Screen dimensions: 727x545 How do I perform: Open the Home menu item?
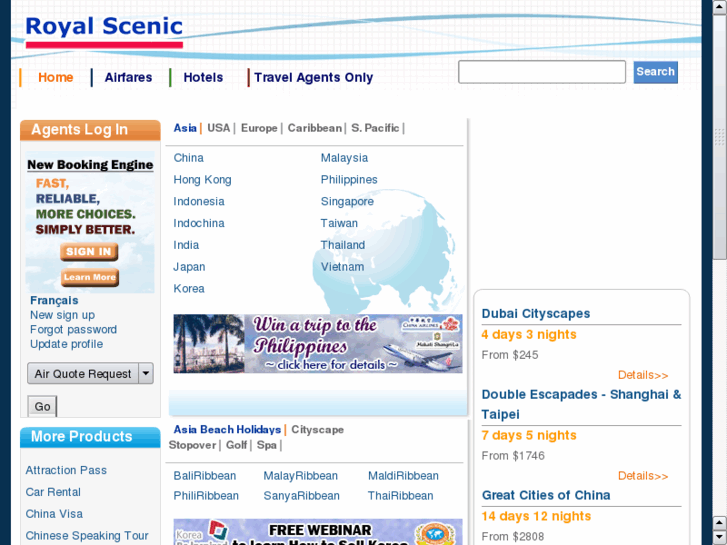[x=56, y=77]
